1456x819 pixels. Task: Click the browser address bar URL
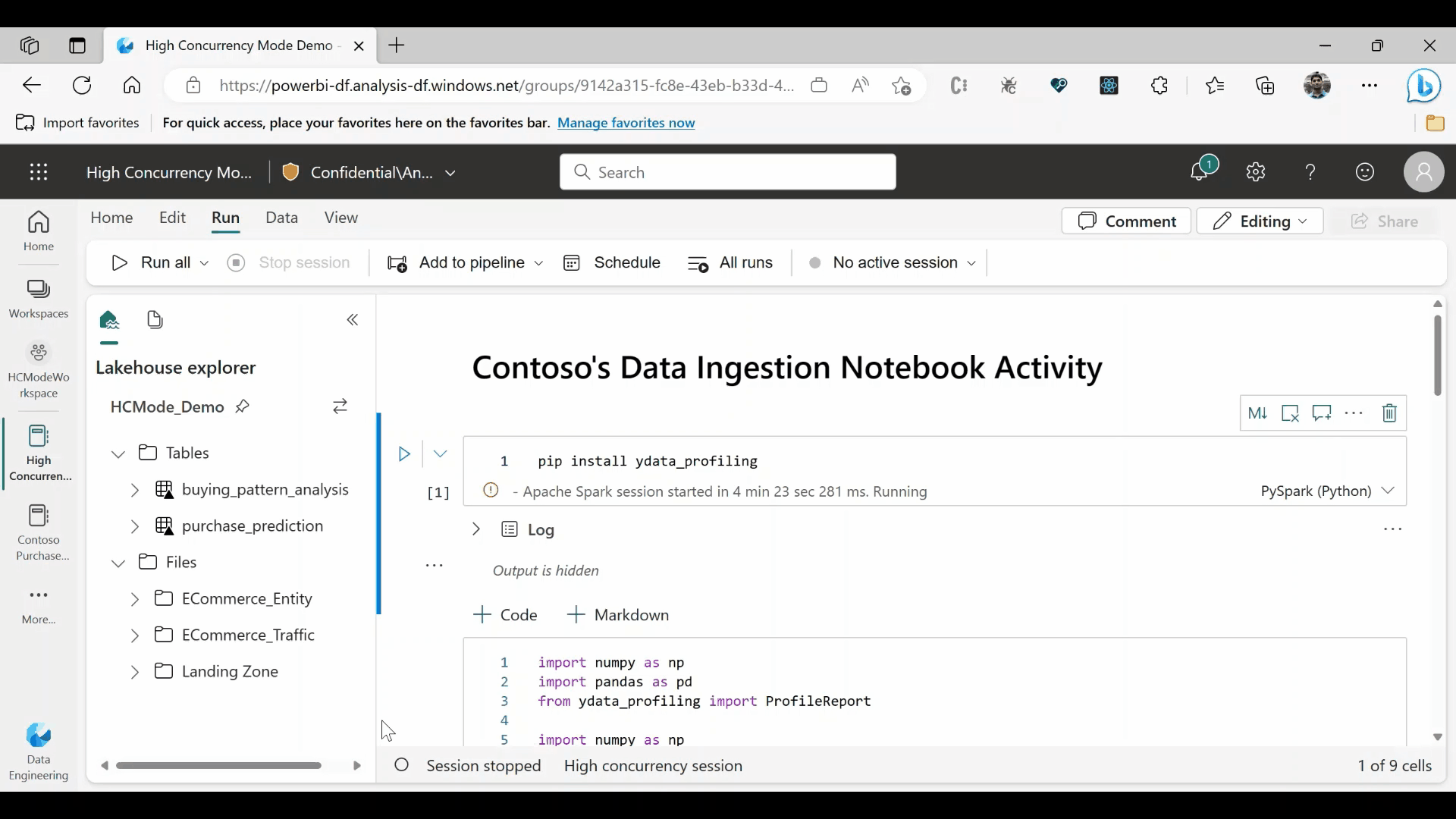click(507, 86)
